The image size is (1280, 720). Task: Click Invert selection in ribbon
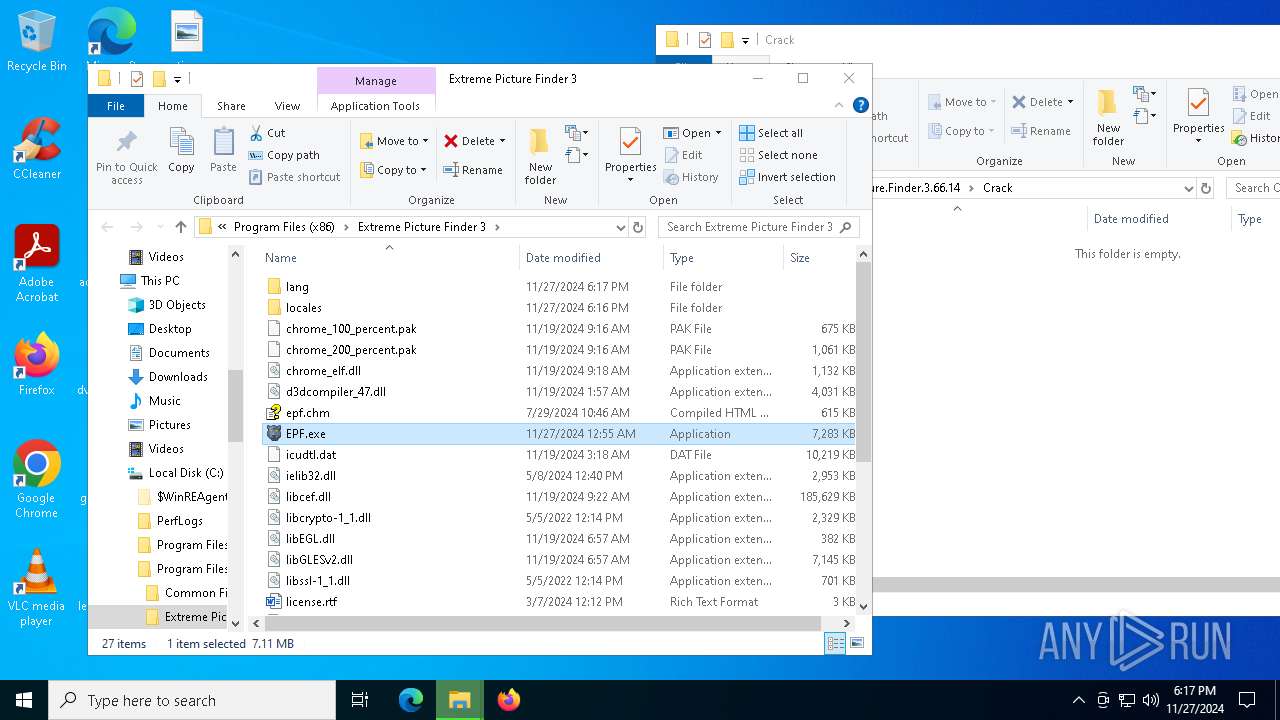tap(787, 177)
